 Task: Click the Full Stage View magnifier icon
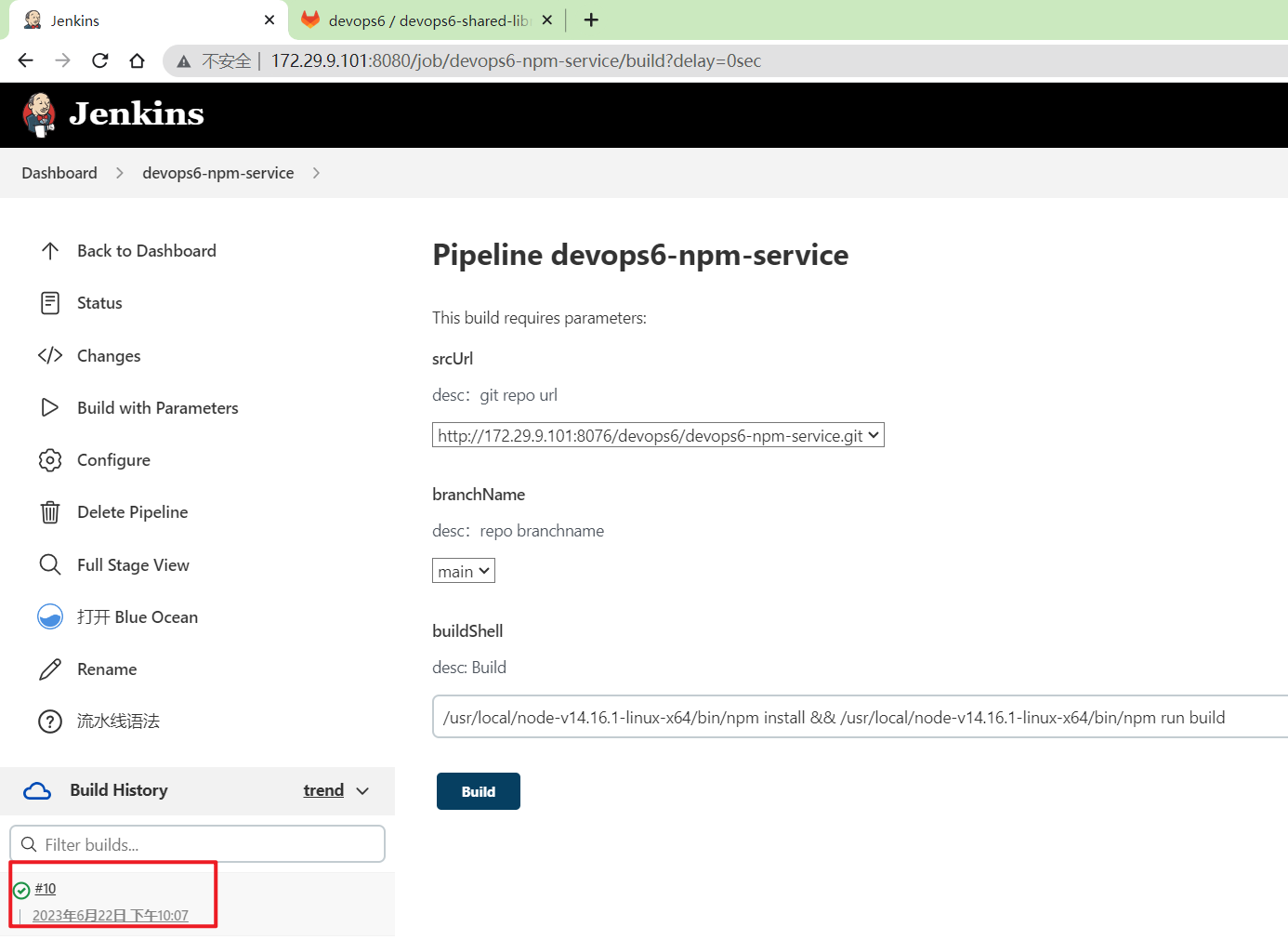pyautogui.click(x=50, y=564)
